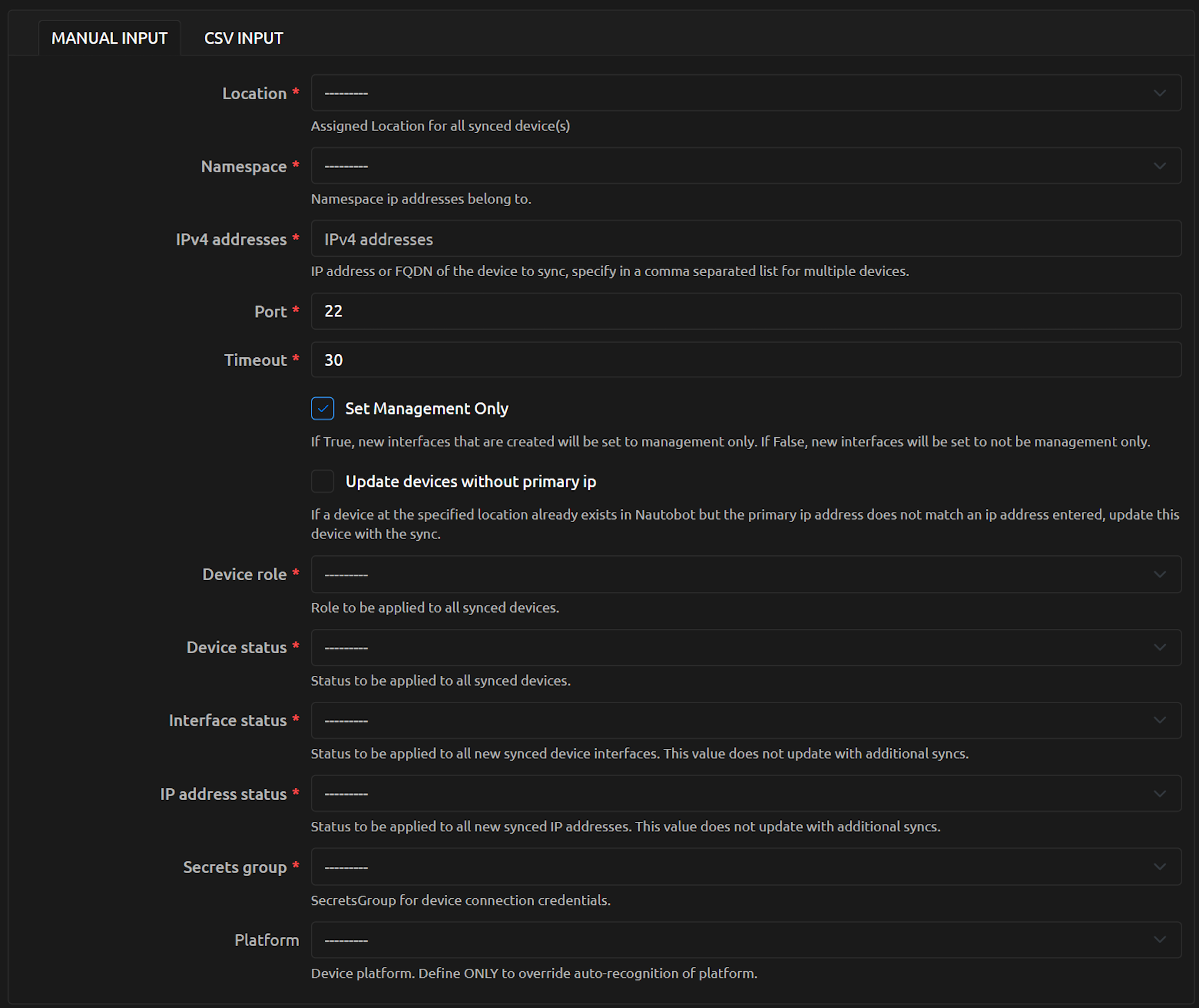Click the Set Management Only label text
This screenshot has height=1008, width=1199.
(x=427, y=408)
